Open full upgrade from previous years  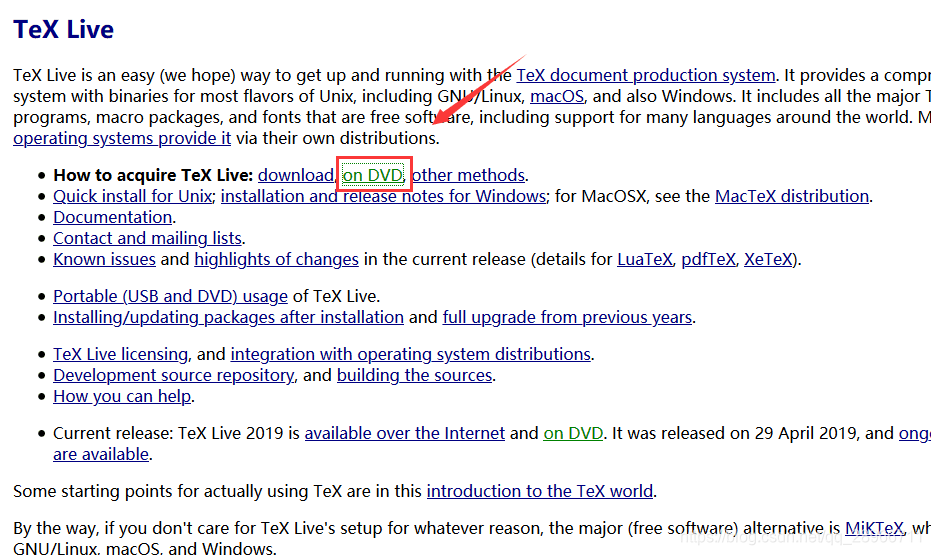(x=567, y=317)
